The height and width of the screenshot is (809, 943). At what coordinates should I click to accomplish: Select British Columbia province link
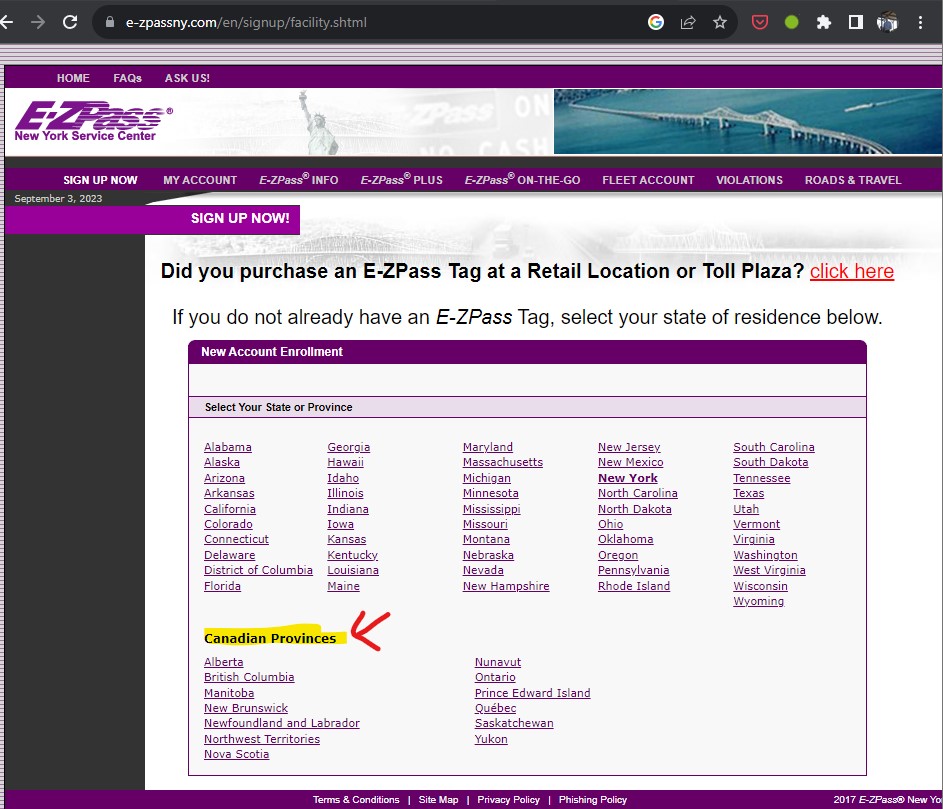[249, 677]
